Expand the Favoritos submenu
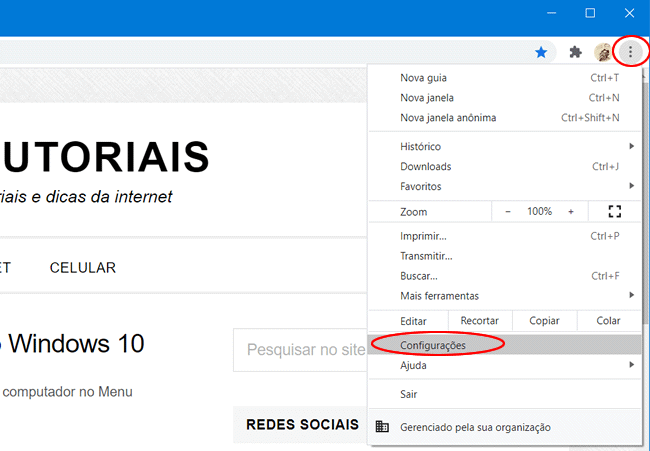 (x=631, y=186)
